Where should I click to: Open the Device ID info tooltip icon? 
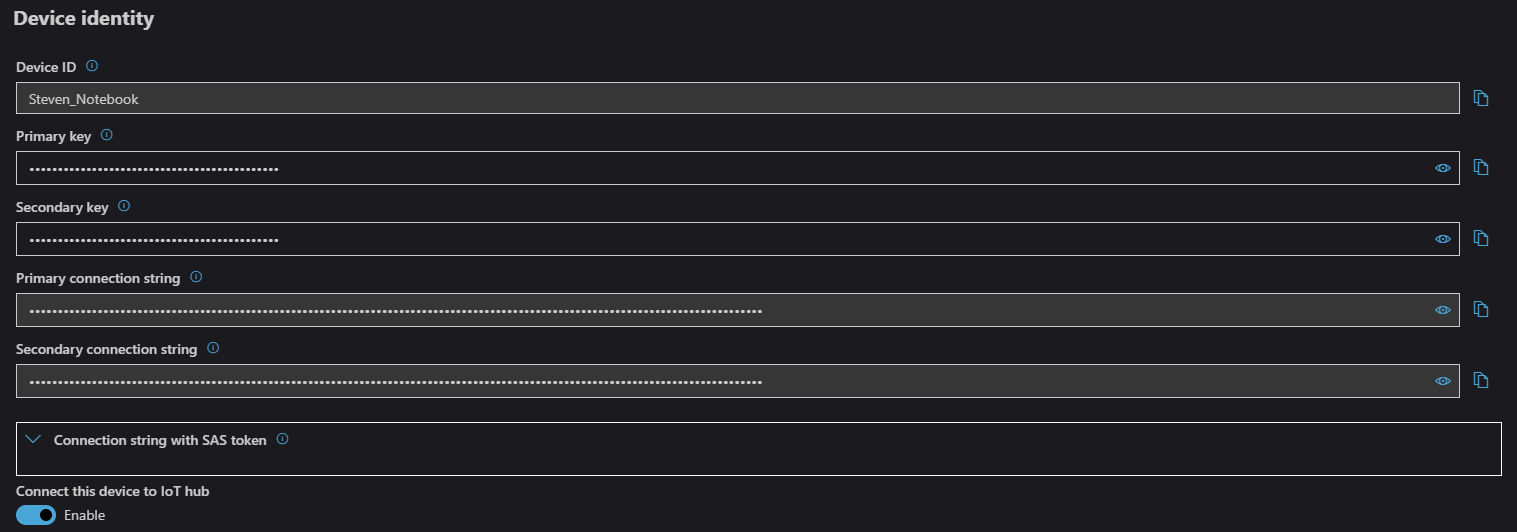92,66
